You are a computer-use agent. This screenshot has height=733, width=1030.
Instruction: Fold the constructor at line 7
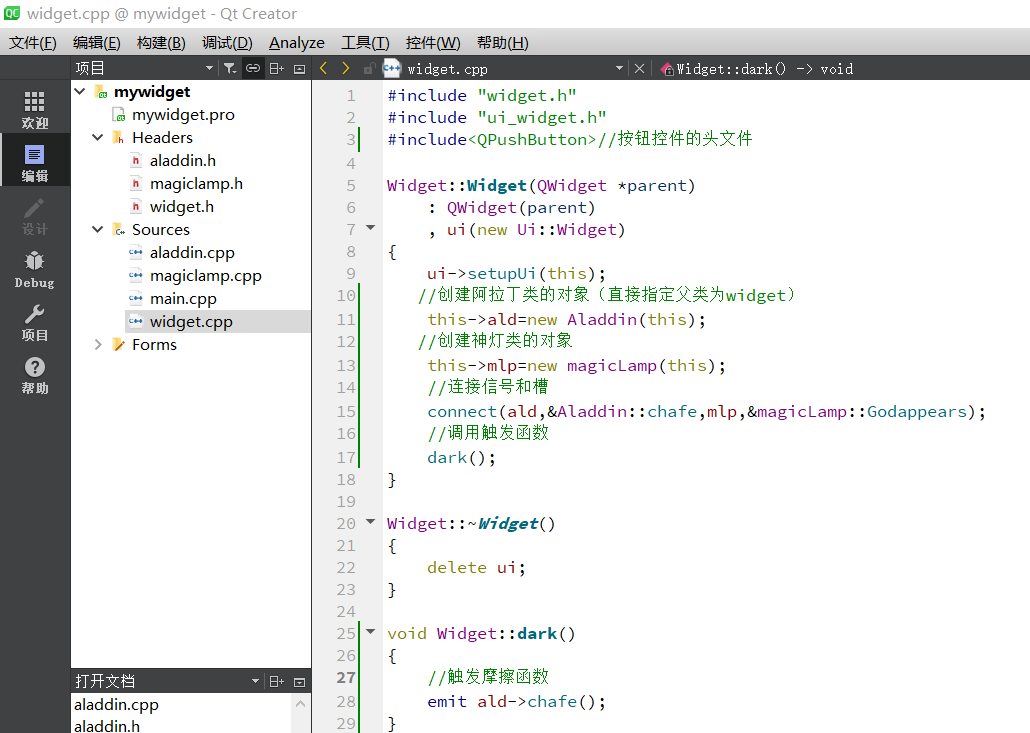pyautogui.click(x=370, y=228)
